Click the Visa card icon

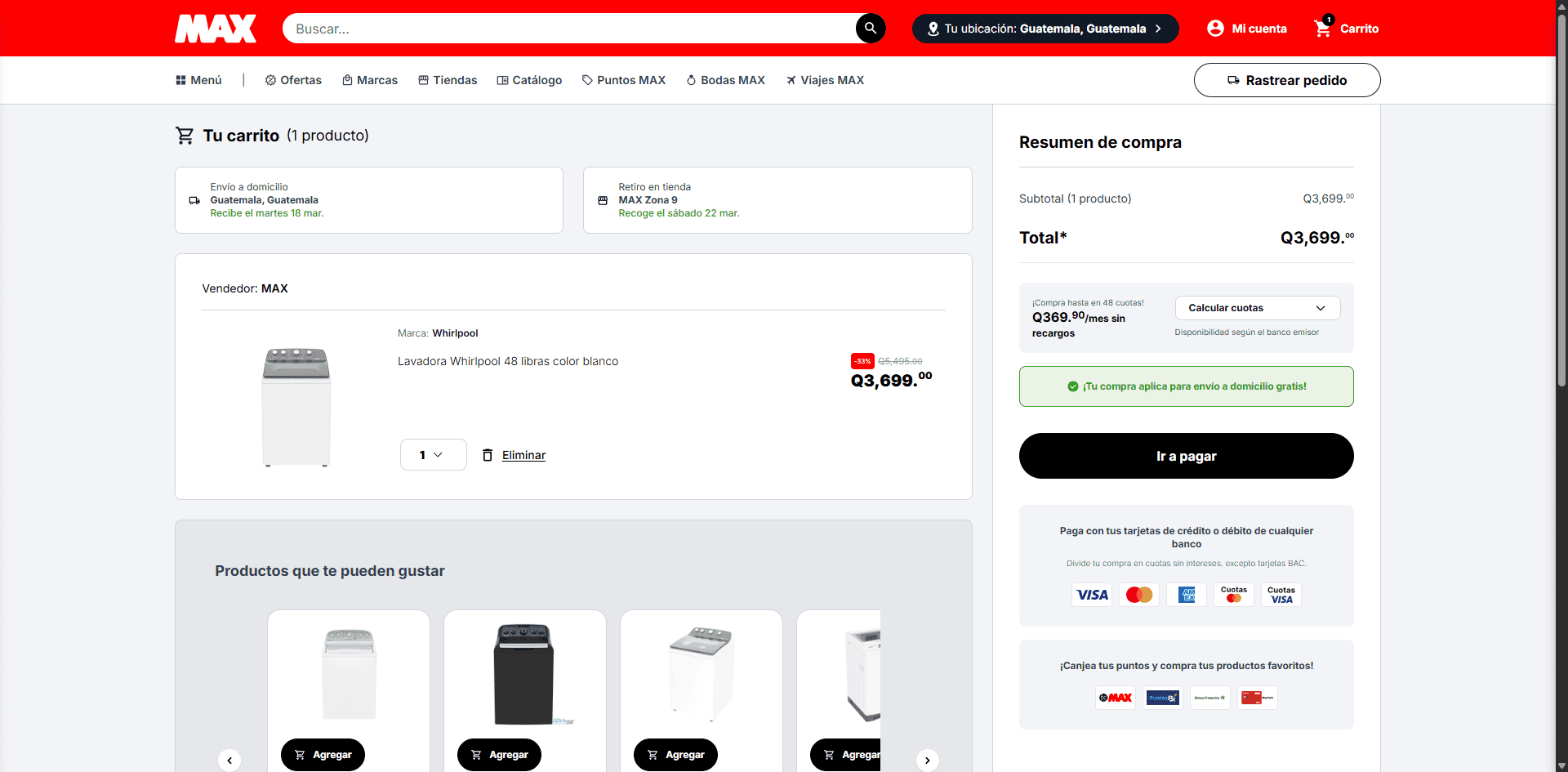click(x=1092, y=595)
